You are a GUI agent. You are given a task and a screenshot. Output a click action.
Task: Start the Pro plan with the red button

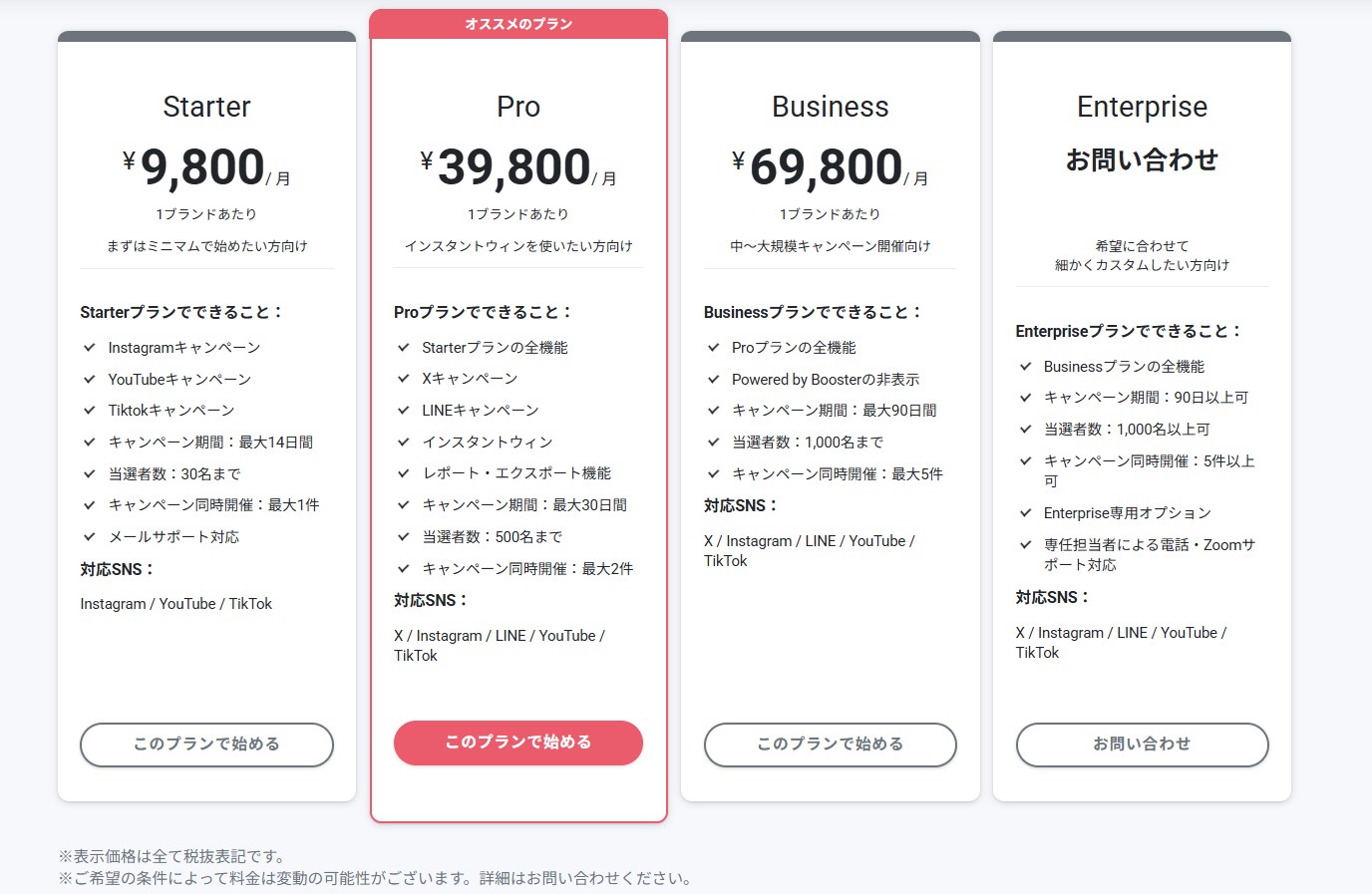tap(517, 743)
